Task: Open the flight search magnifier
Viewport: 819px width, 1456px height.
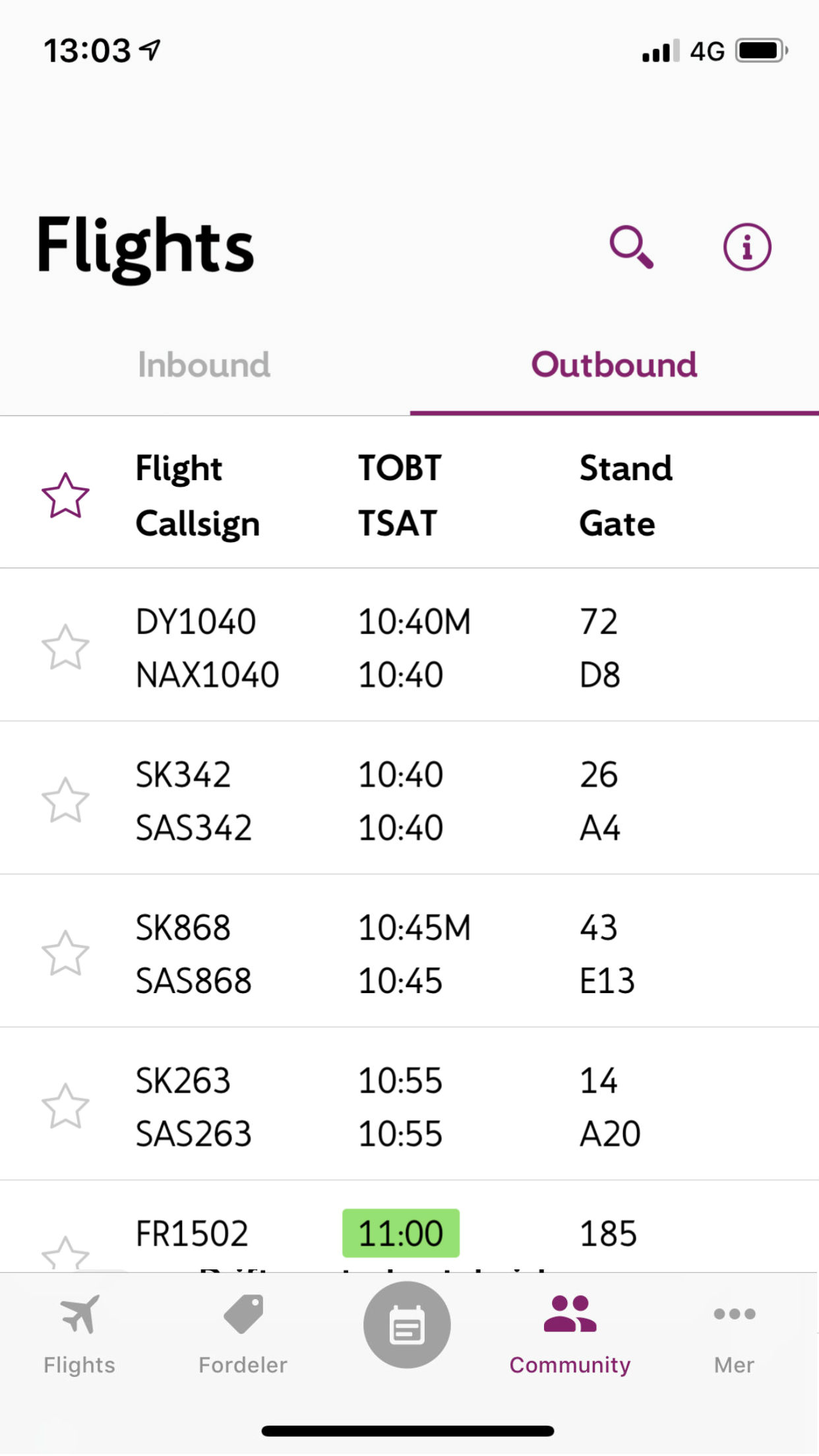Action: point(631,247)
